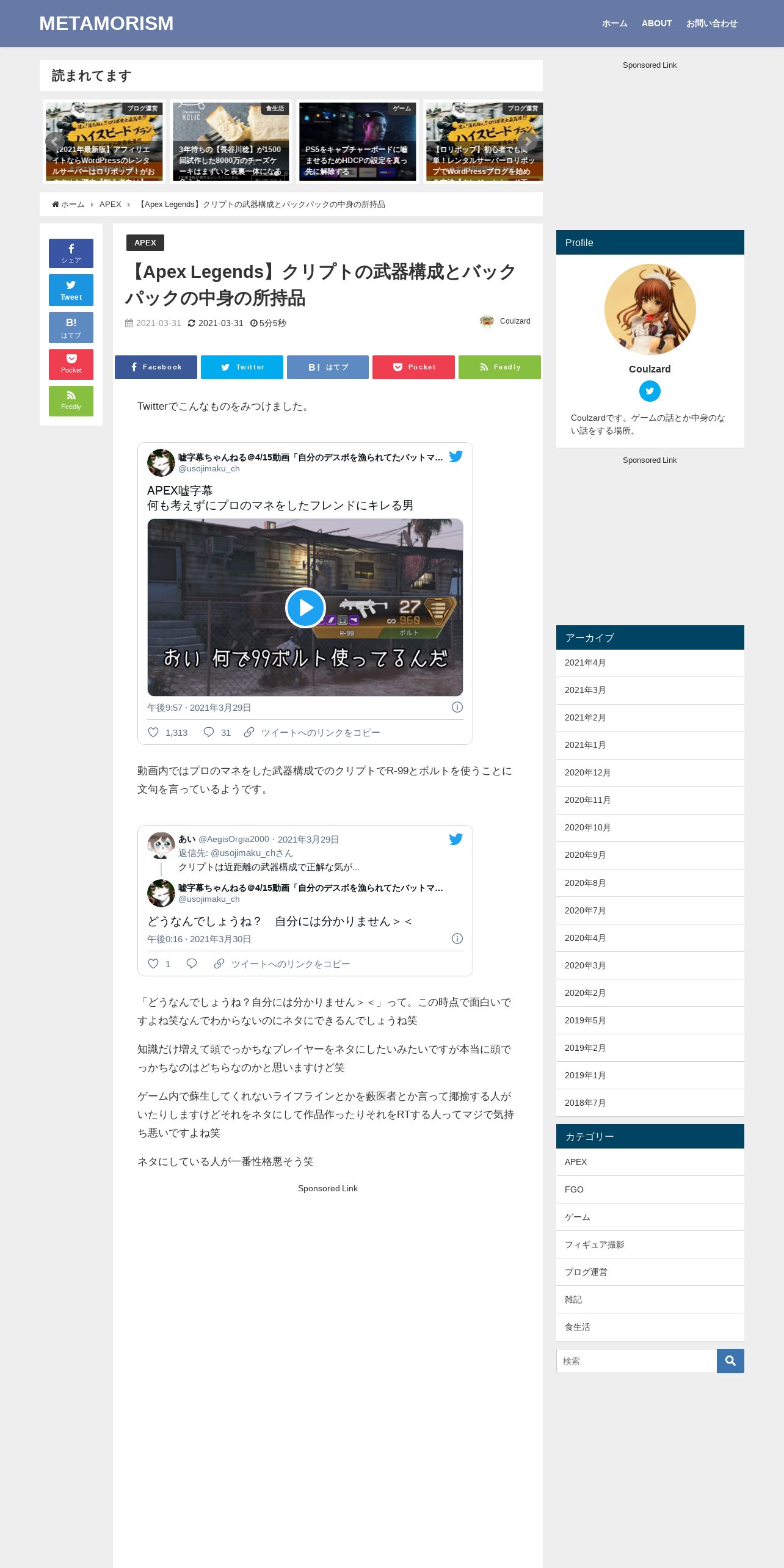Open the 2018年7月 archive
The height and width of the screenshot is (1568, 784).
pos(650,1103)
